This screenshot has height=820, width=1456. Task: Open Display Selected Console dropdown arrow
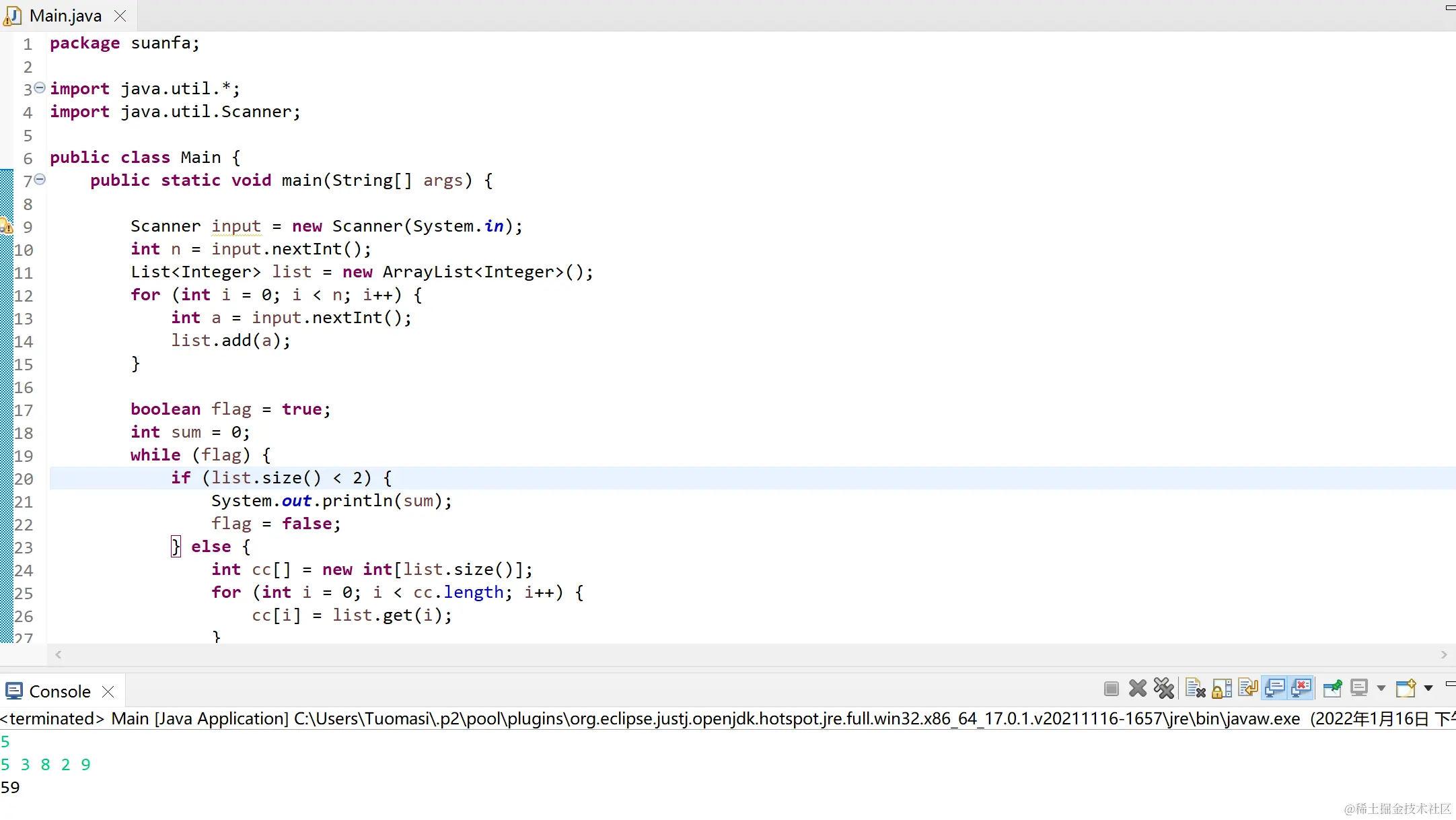point(1381,689)
